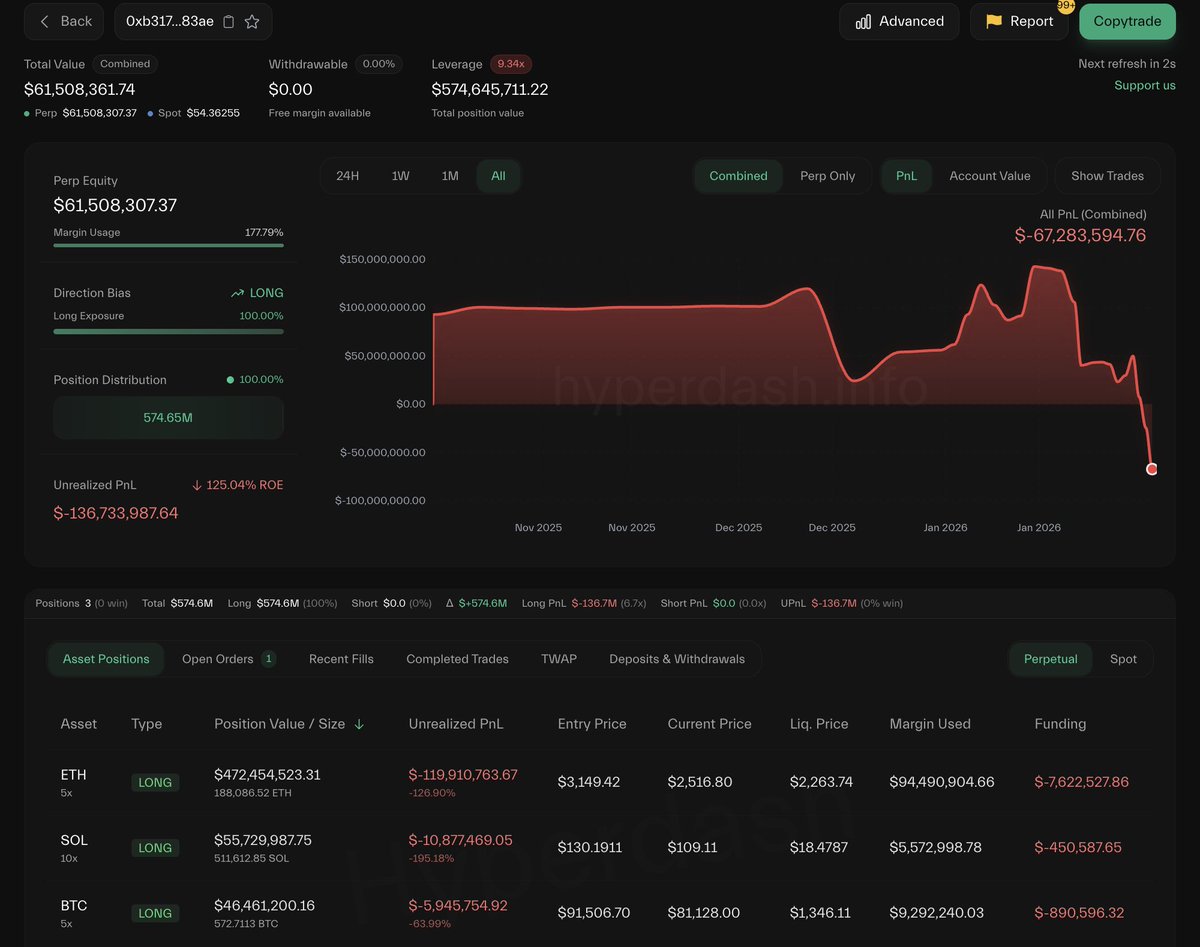
Task: Toggle chart to Account Value
Action: click(x=989, y=176)
